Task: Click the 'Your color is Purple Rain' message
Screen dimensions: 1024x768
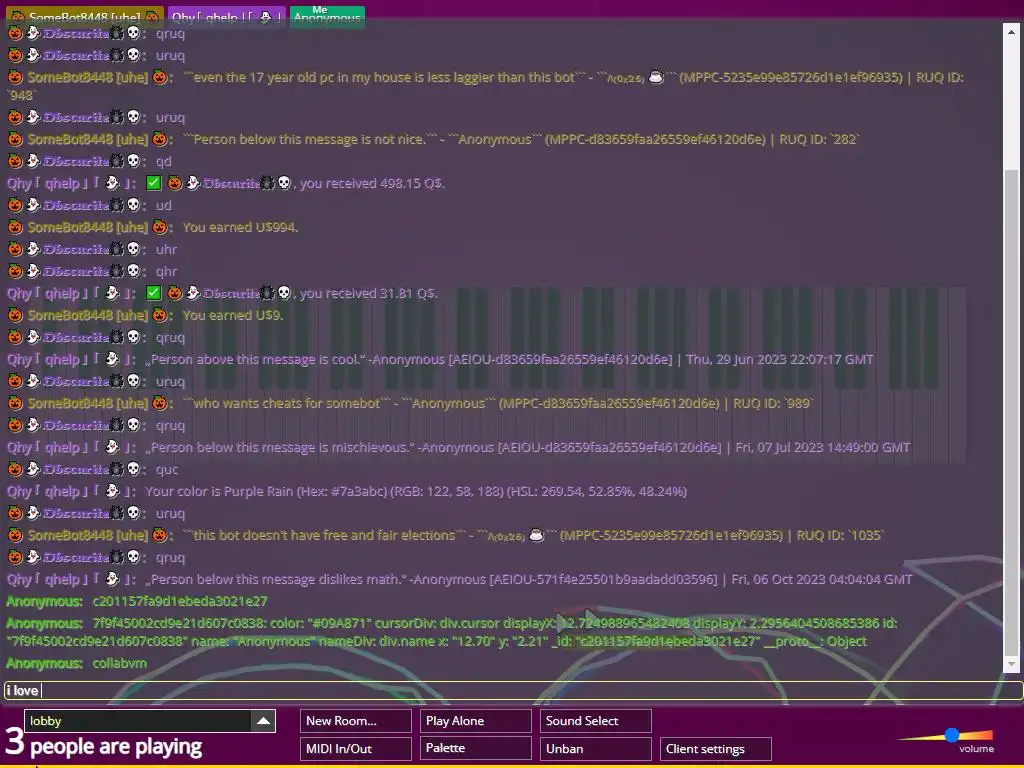Action: tap(416, 492)
